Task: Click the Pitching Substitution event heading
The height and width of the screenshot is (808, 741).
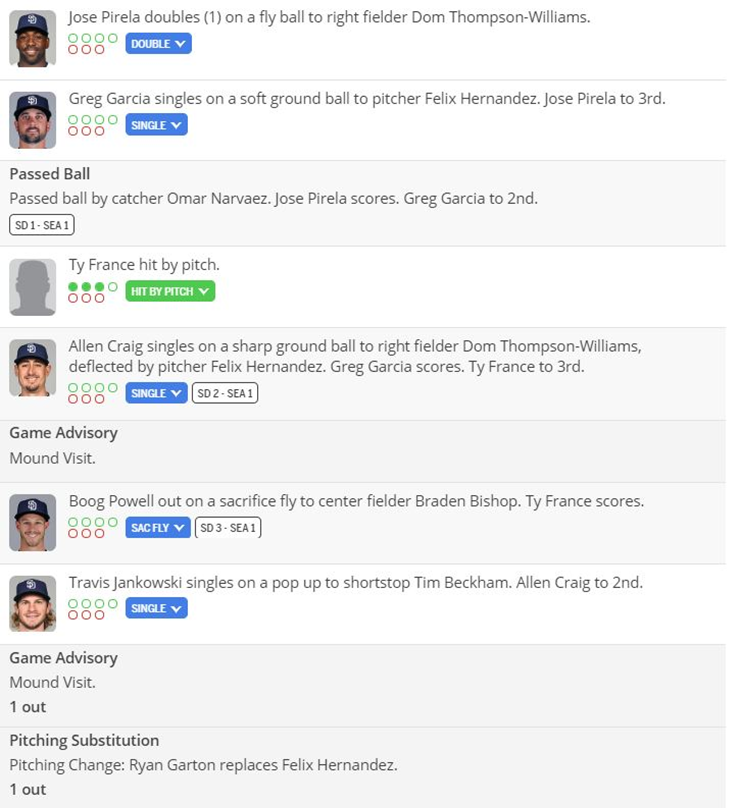Action: [x=84, y=740]
